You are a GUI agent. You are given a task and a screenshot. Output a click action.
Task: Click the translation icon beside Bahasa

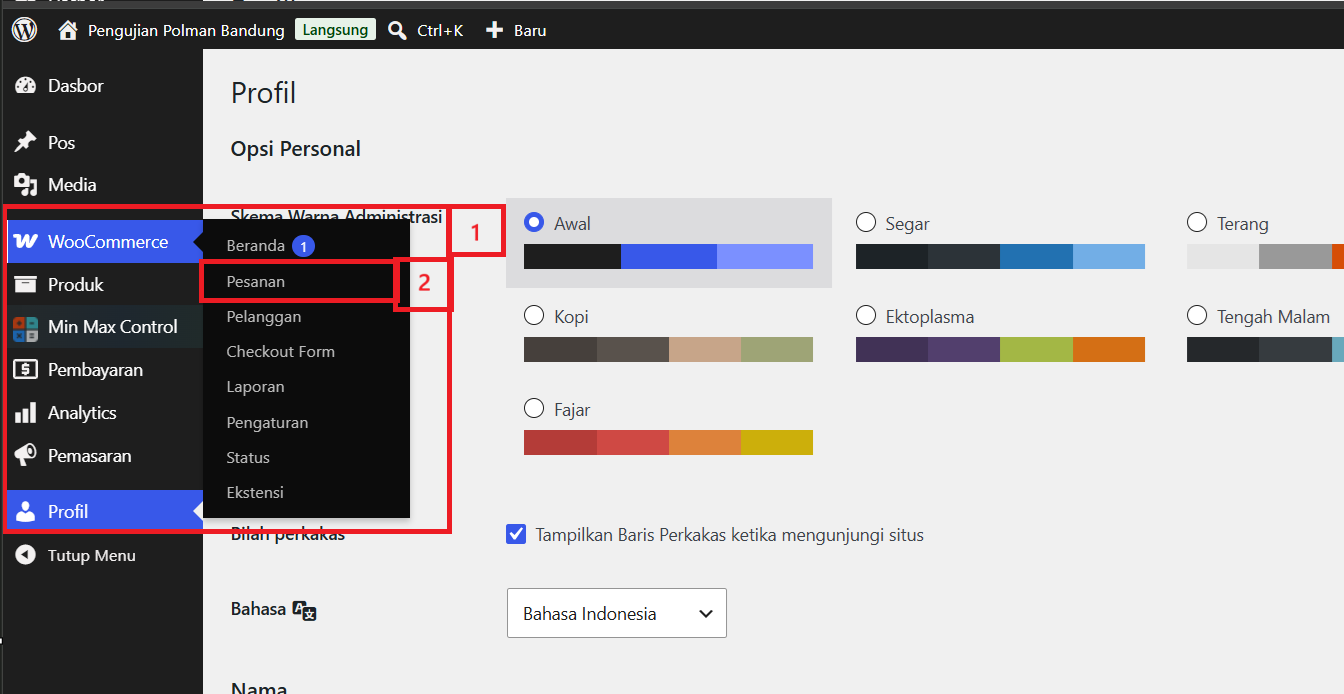click(x=304, y=610)
